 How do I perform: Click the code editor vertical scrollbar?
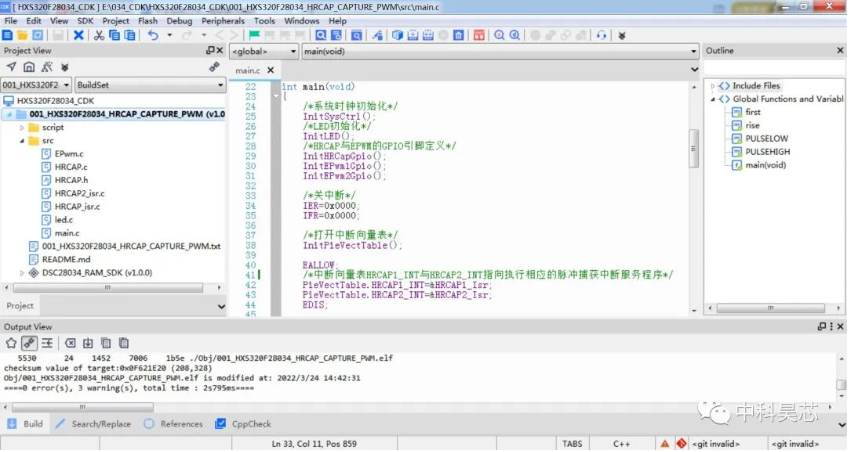pyautogui.click(x=694, y=148)
